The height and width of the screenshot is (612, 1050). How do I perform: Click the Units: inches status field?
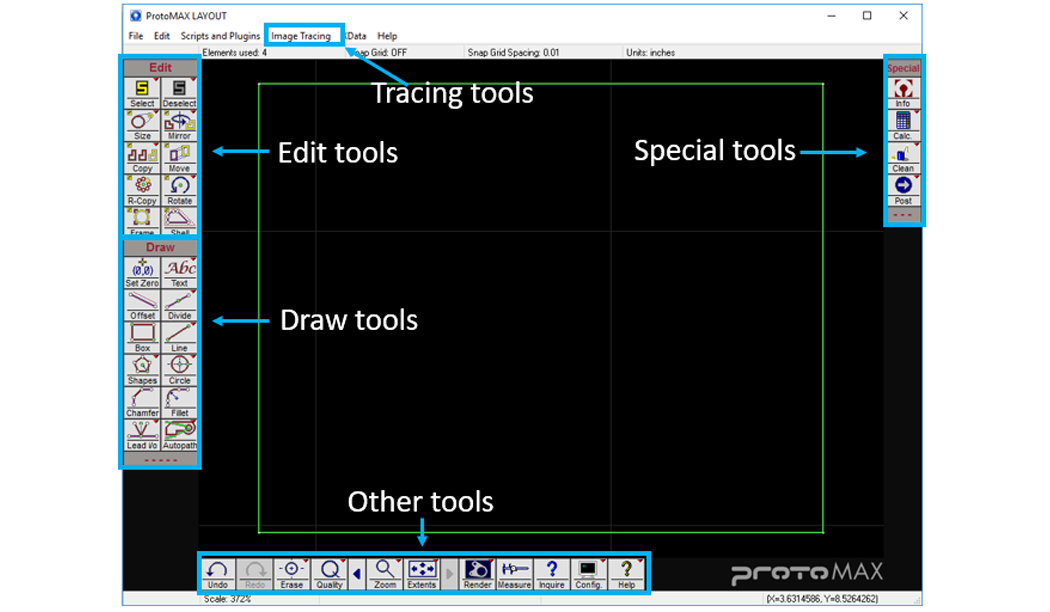coord(650,52)
